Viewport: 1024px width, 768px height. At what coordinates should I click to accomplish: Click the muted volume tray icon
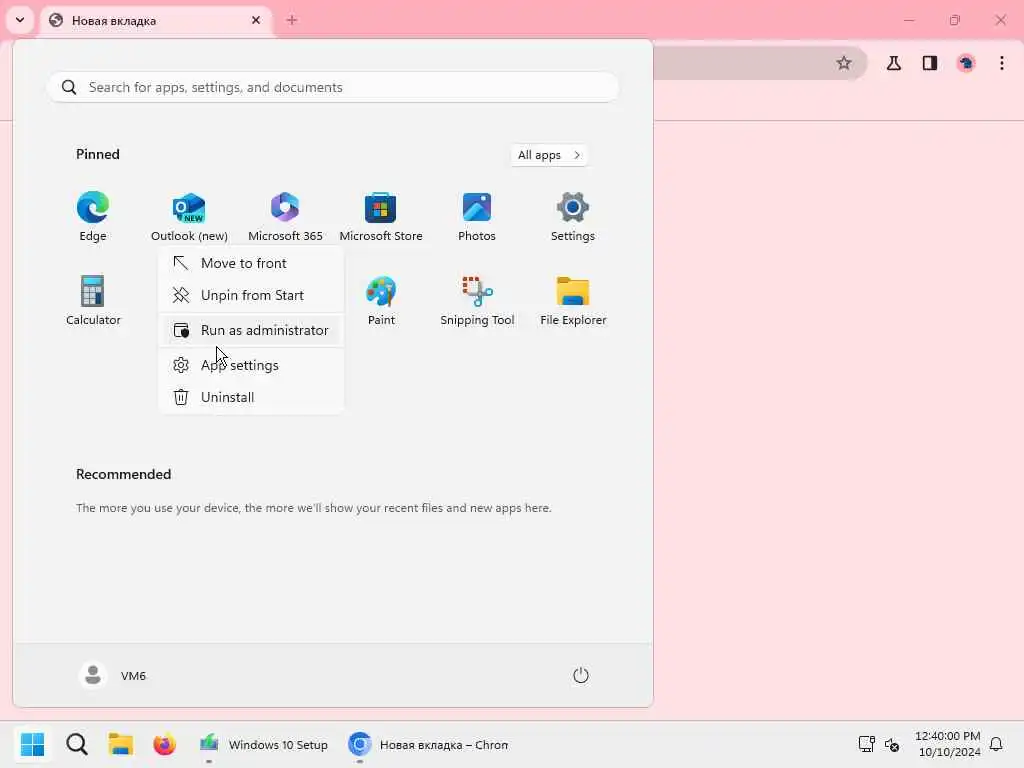[891, 744]
